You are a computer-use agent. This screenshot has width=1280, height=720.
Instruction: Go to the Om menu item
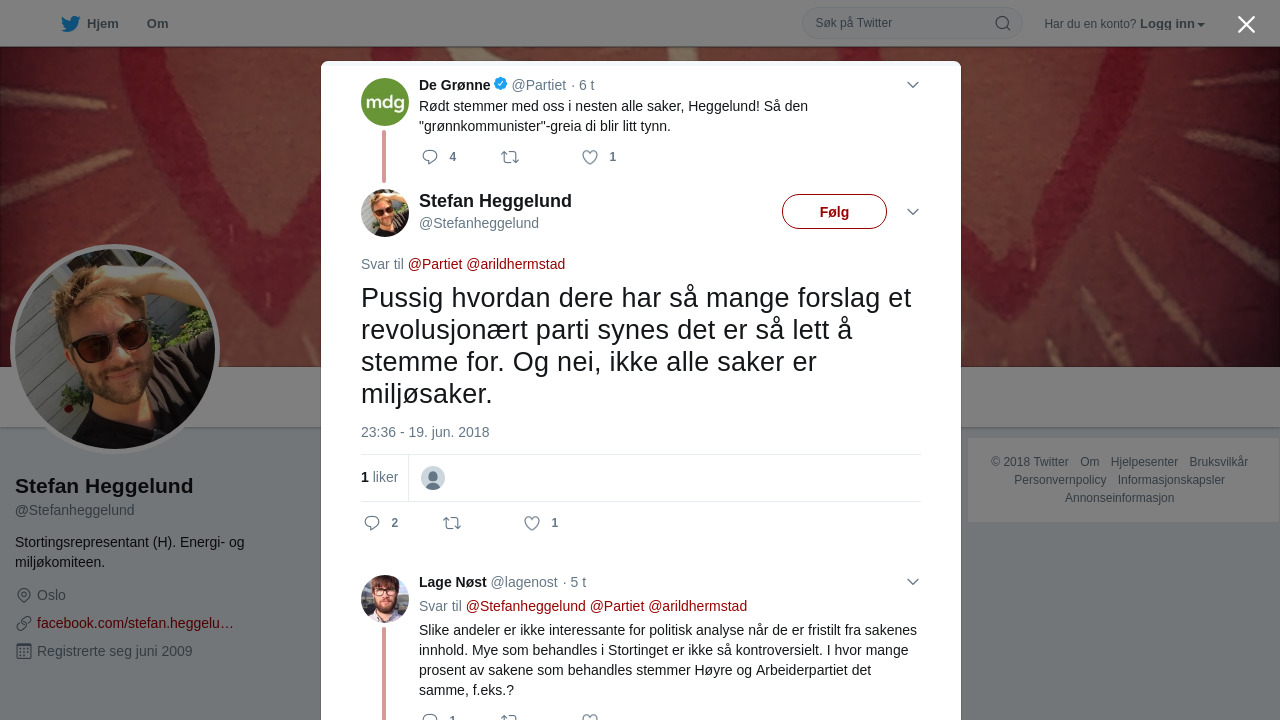click(157, 23)
